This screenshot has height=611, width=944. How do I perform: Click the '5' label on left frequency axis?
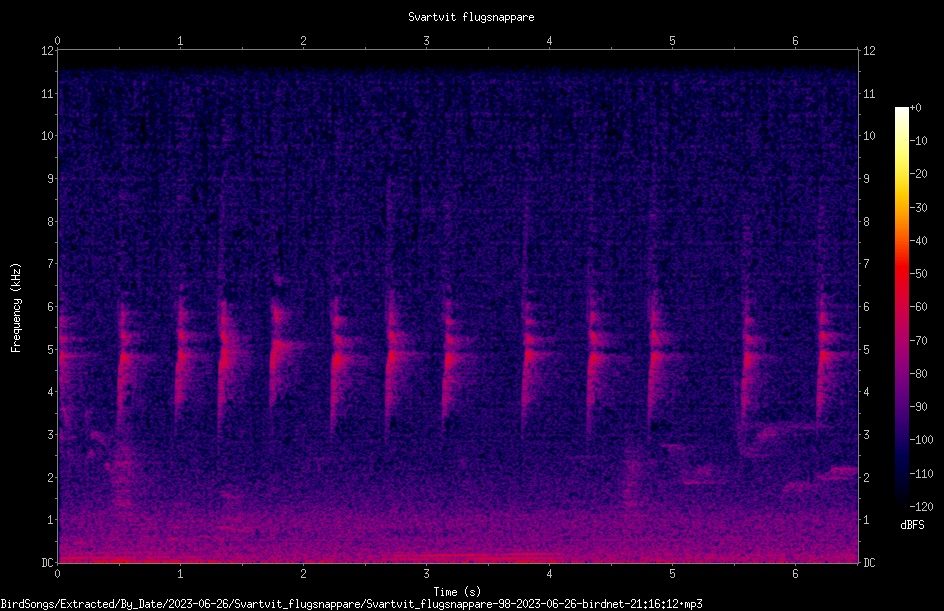coord(51,349)
